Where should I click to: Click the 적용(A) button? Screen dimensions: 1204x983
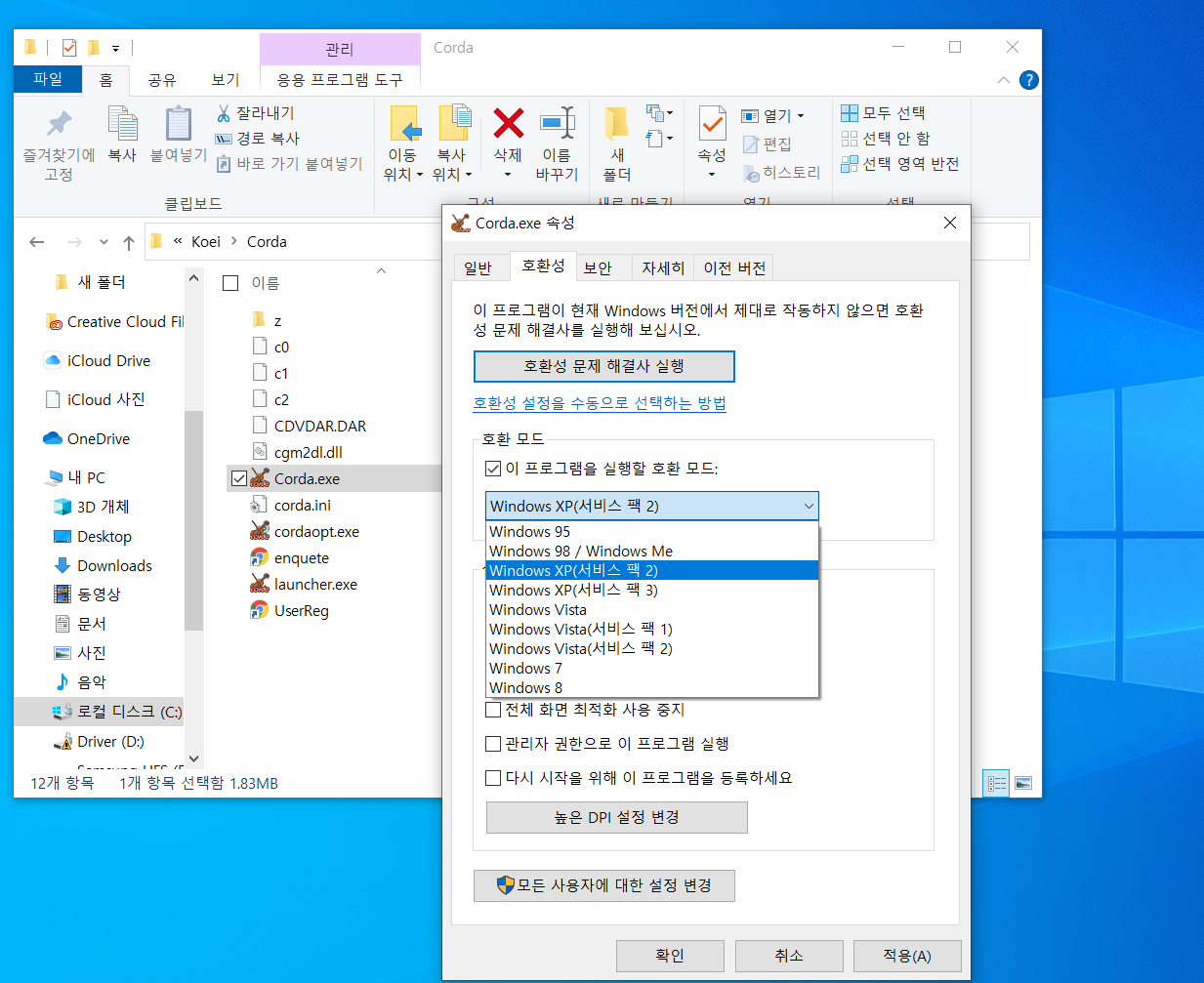tap(907, 956)
